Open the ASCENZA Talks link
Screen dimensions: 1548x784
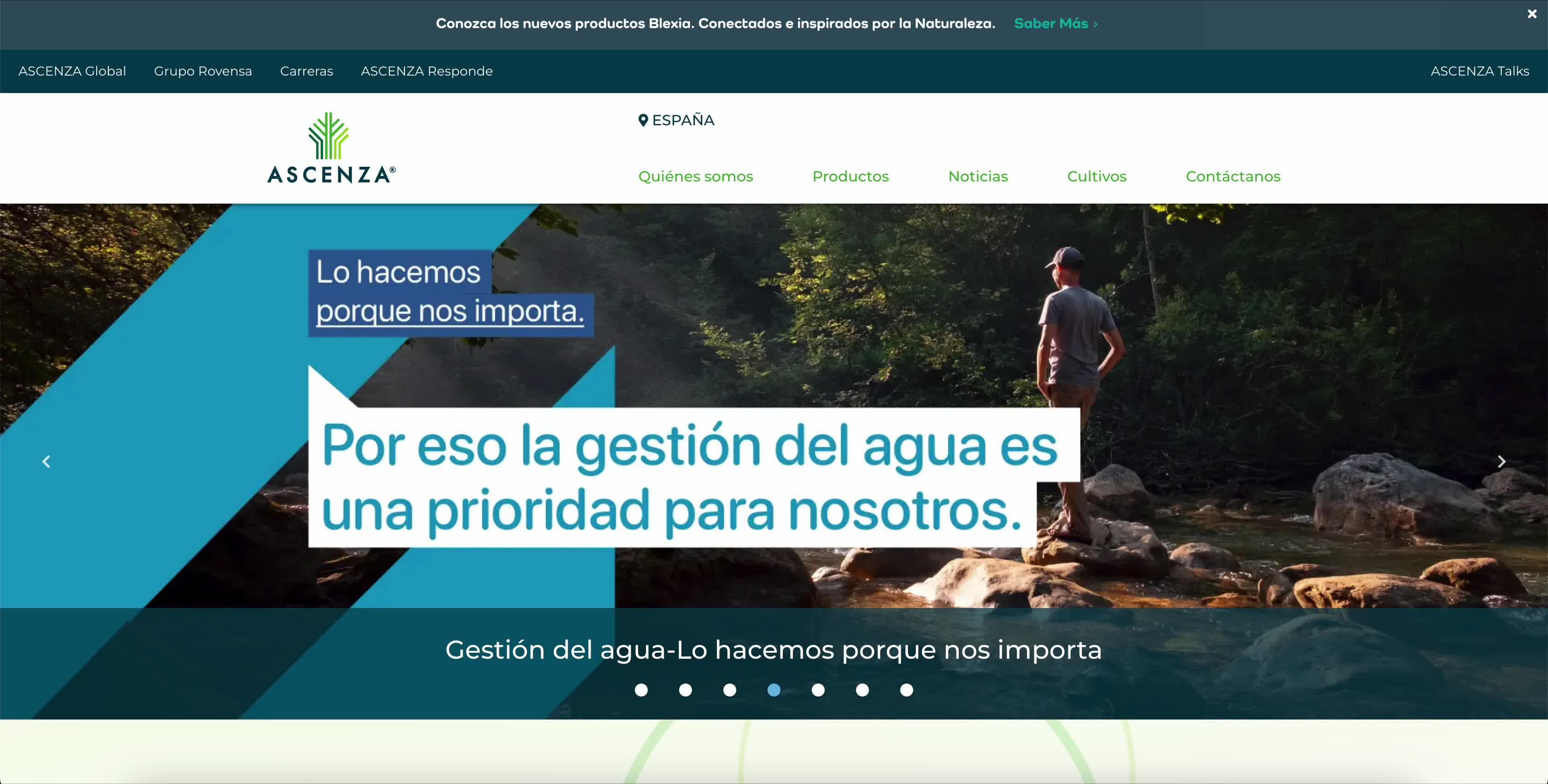click(x=1479, y=71)
